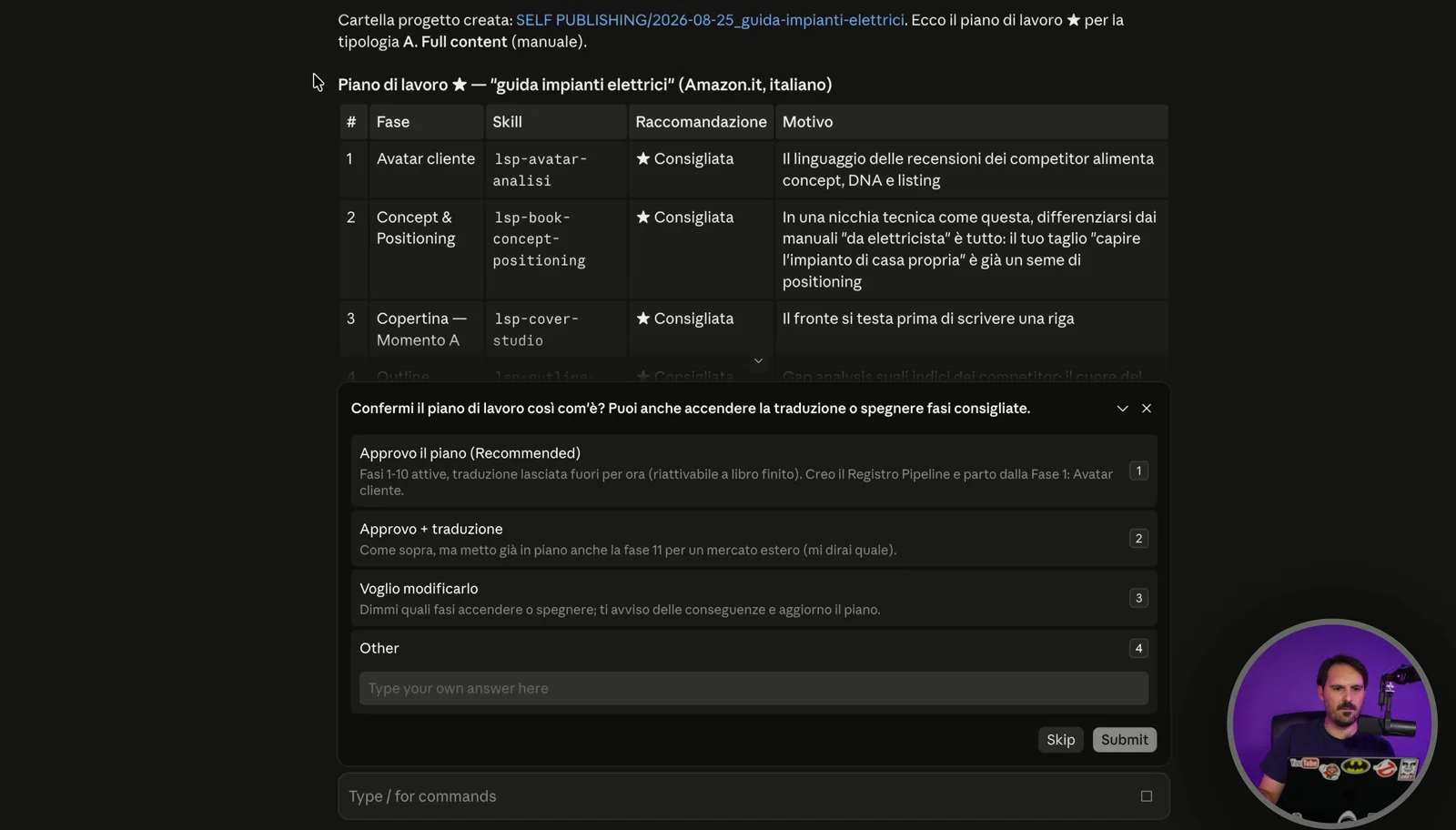Click the stop square icon in command box
Screen dimensions: 1456x830
pyautogui.click(x=1147, y=796)
